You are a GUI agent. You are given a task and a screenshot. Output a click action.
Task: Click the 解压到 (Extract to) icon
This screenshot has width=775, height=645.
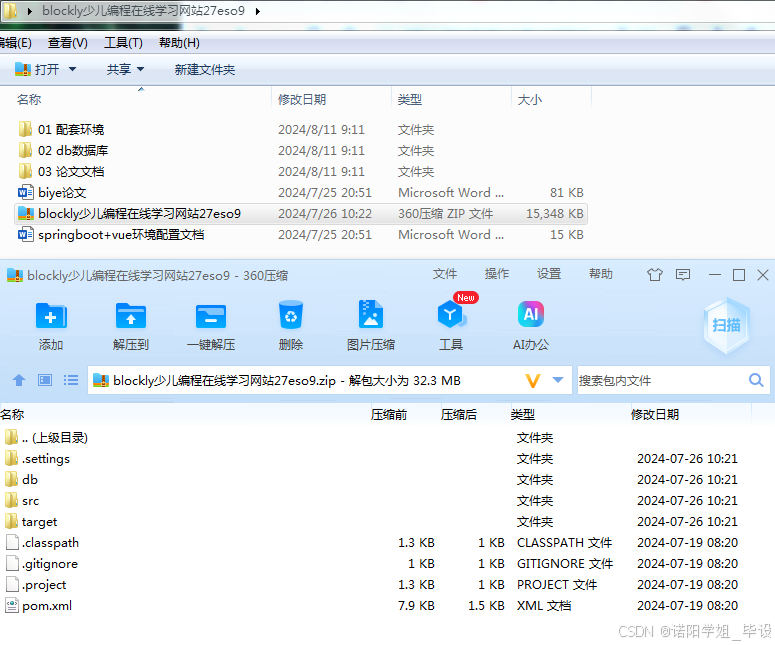[131, 316]
